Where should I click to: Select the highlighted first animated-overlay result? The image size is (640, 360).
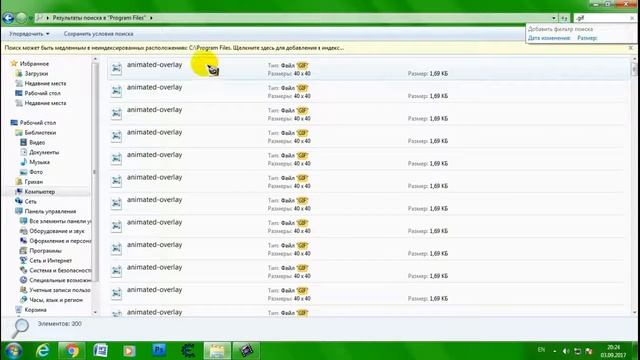pyautogui.click(x=367, y=69)
